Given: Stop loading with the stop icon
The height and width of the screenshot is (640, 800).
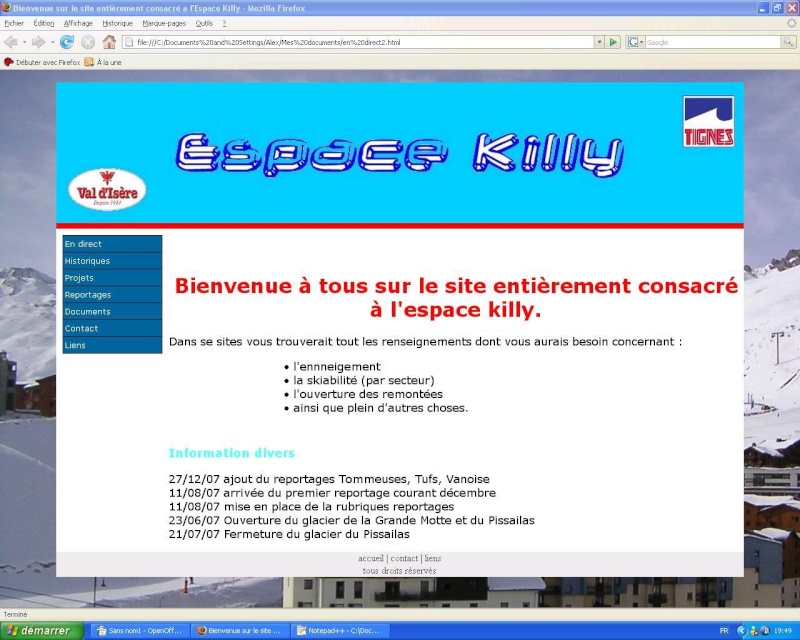Looking at the screenshot, I should pos(88,42).
